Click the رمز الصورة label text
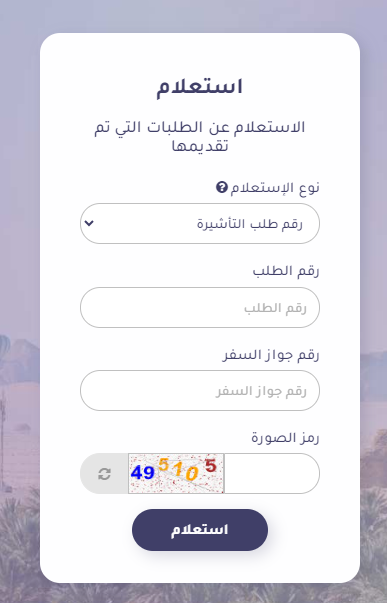The height and width of the screenshot is (603, 387). coord(285,438)
